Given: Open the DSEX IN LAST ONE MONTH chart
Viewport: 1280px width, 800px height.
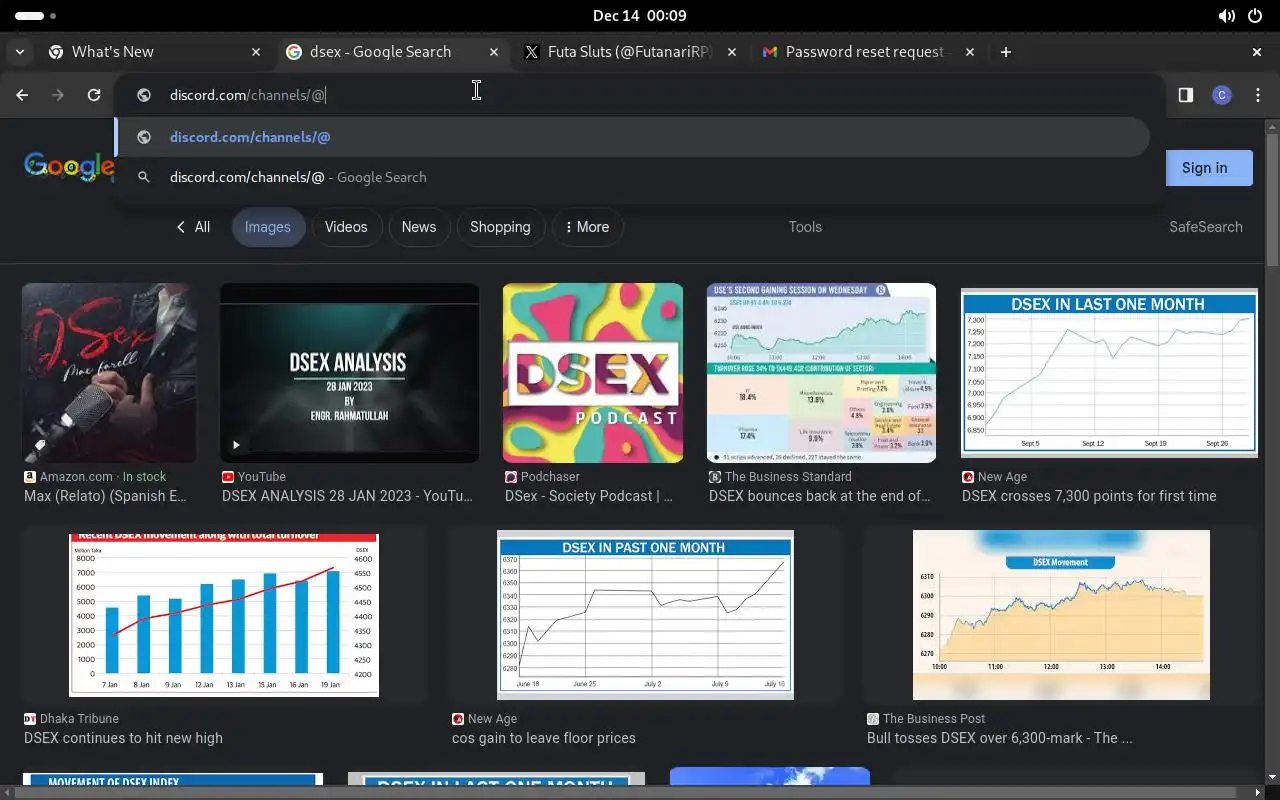Looking at the screenshot, I should pyautogui.click(x=1108, y=373).
